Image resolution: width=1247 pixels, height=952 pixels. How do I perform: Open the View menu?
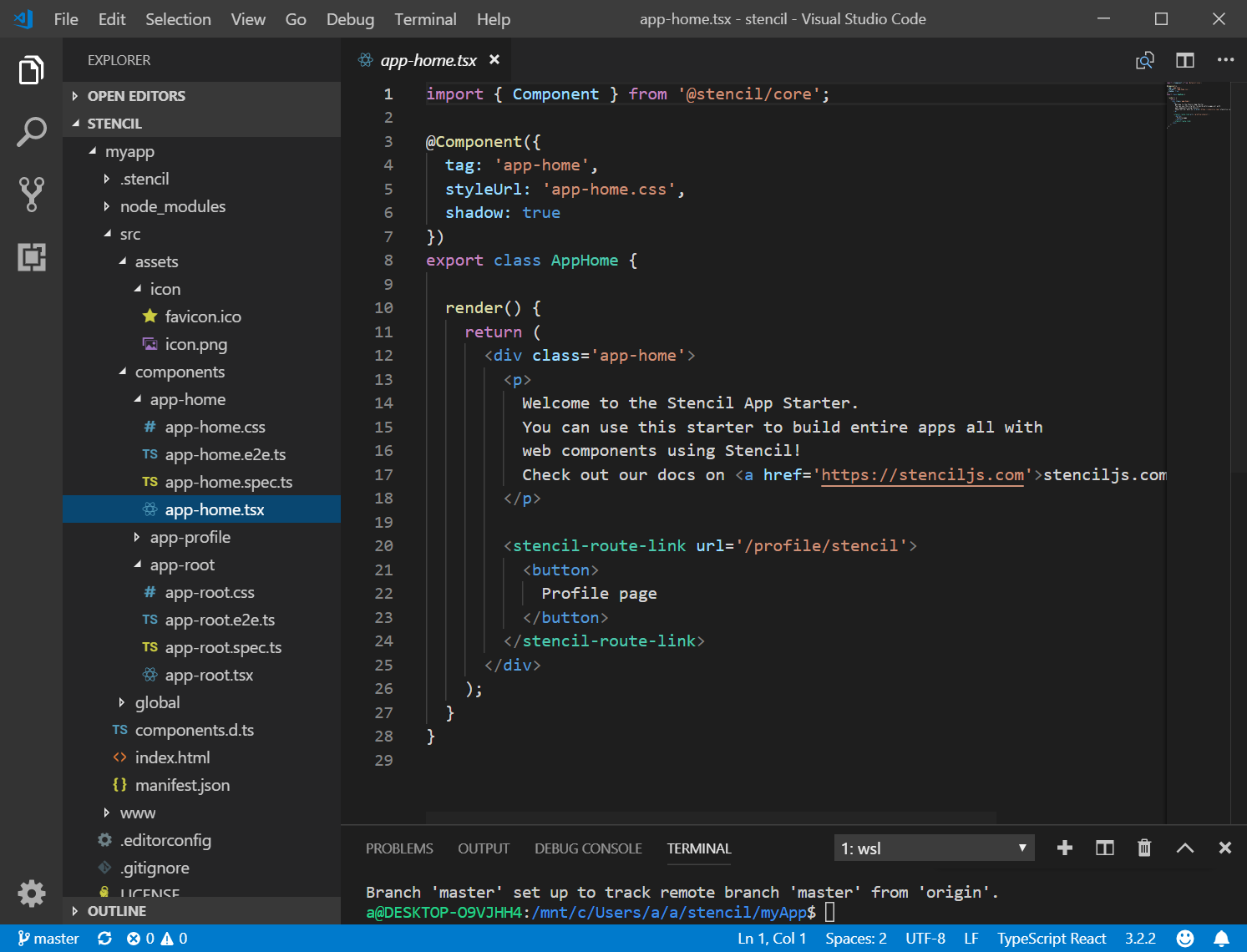point(248,19)
